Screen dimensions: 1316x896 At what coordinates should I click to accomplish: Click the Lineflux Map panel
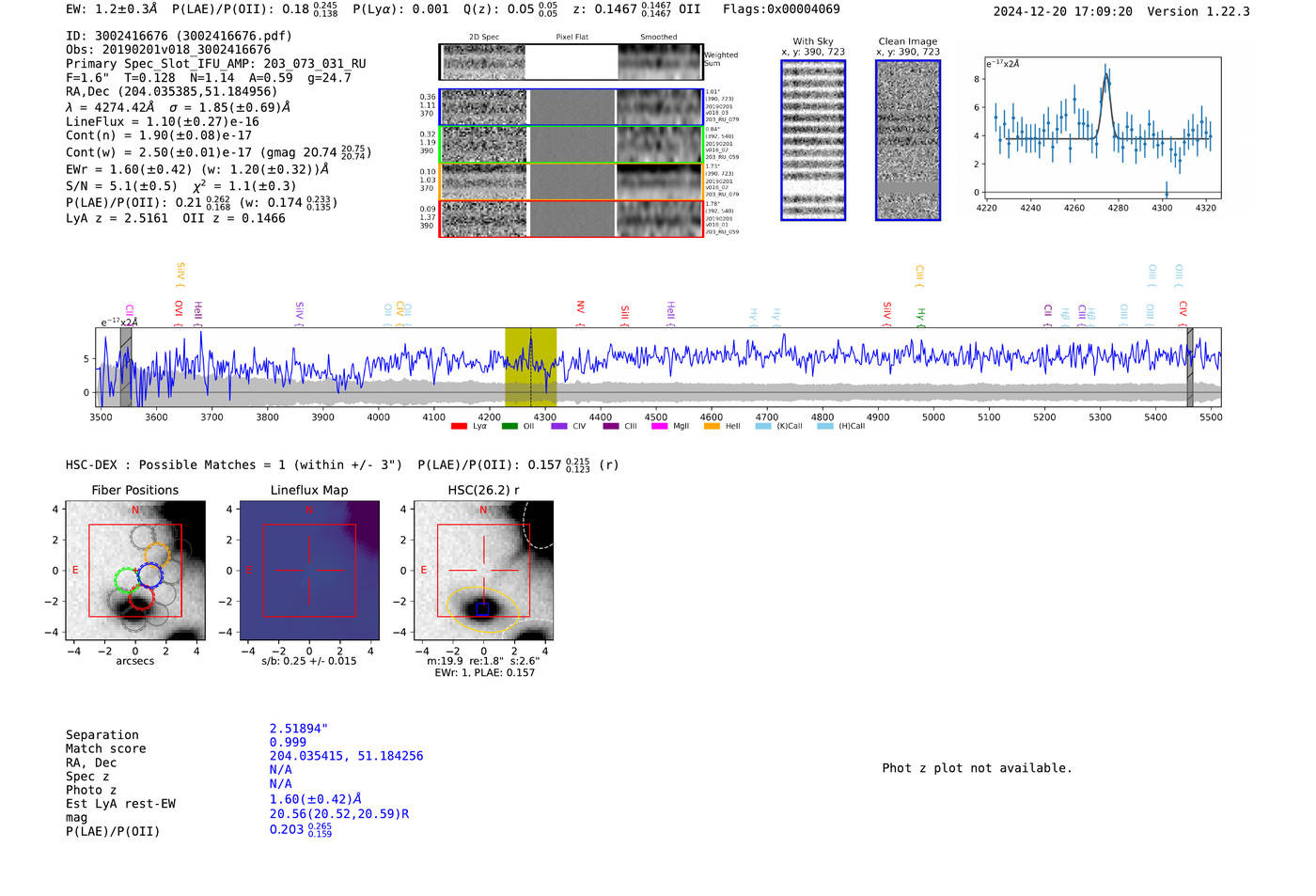click(309, 571)
